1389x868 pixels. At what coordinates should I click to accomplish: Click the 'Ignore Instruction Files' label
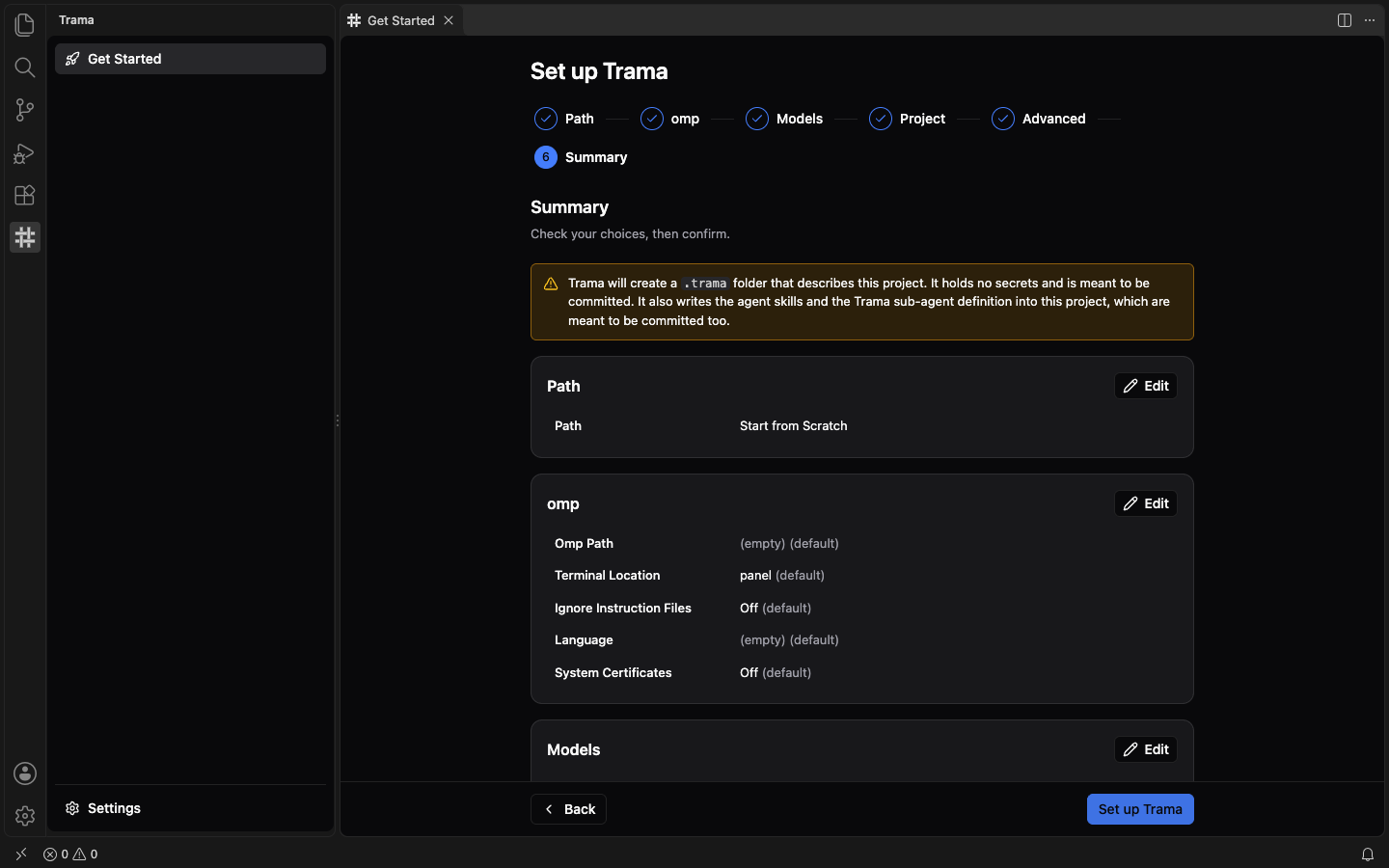pos(622,608)
